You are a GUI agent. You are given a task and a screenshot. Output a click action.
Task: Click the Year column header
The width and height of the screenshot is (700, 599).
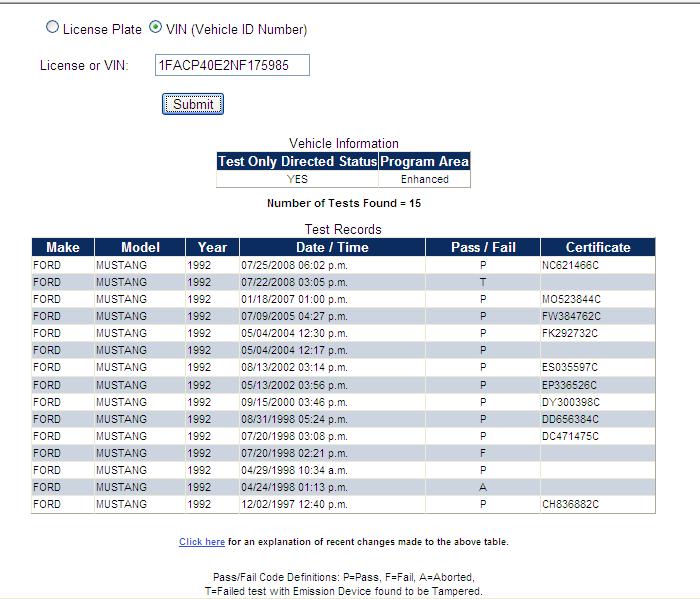(212, 247)
